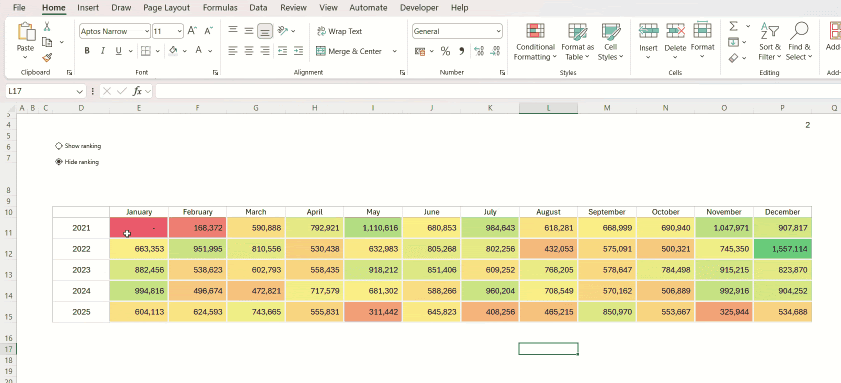Open Format as Table gallery

pyautogui.click(x=578, y=42)
